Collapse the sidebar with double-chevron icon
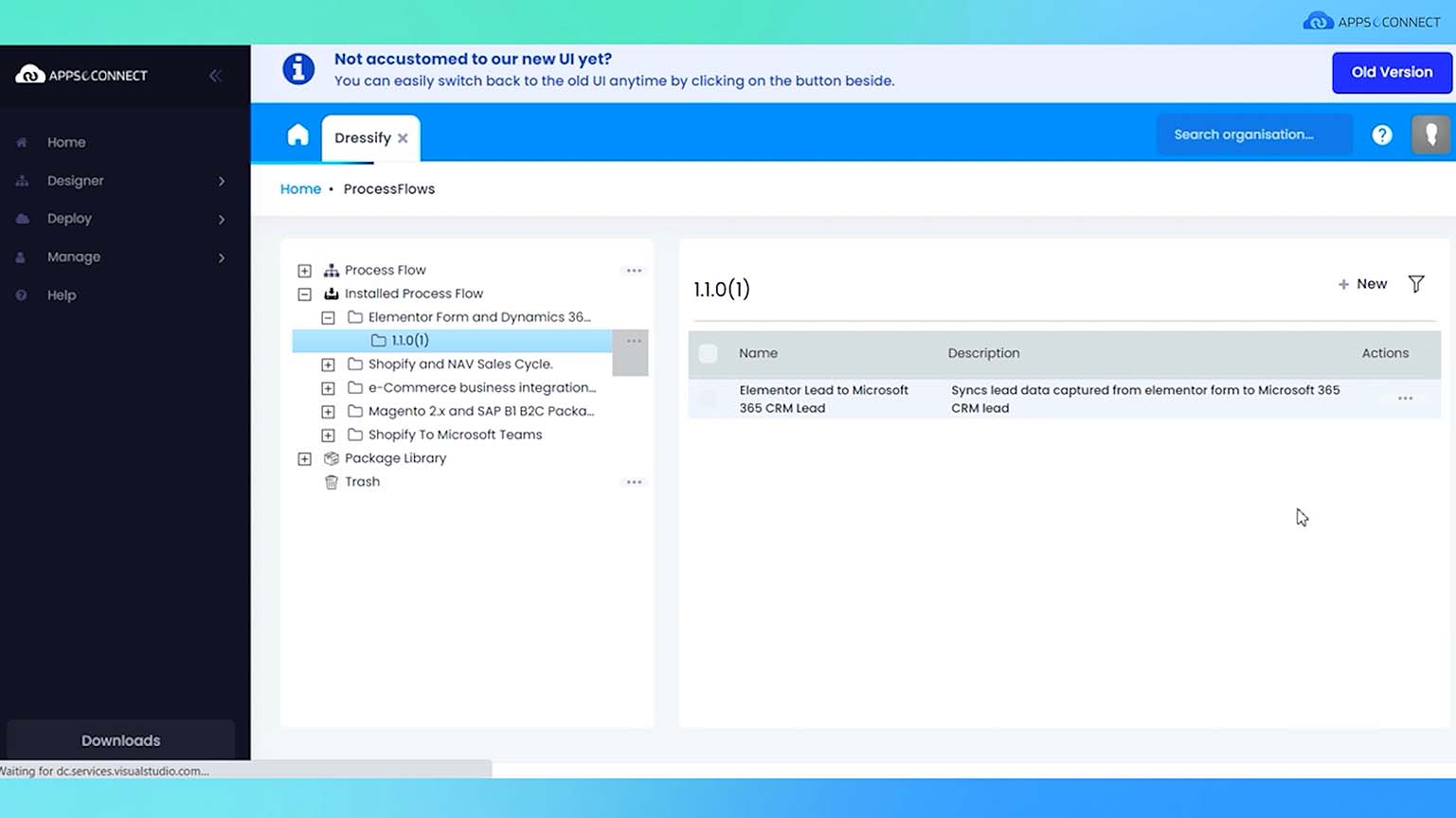This screenshot has height=818, width=1456. click(x=215, y=76)
